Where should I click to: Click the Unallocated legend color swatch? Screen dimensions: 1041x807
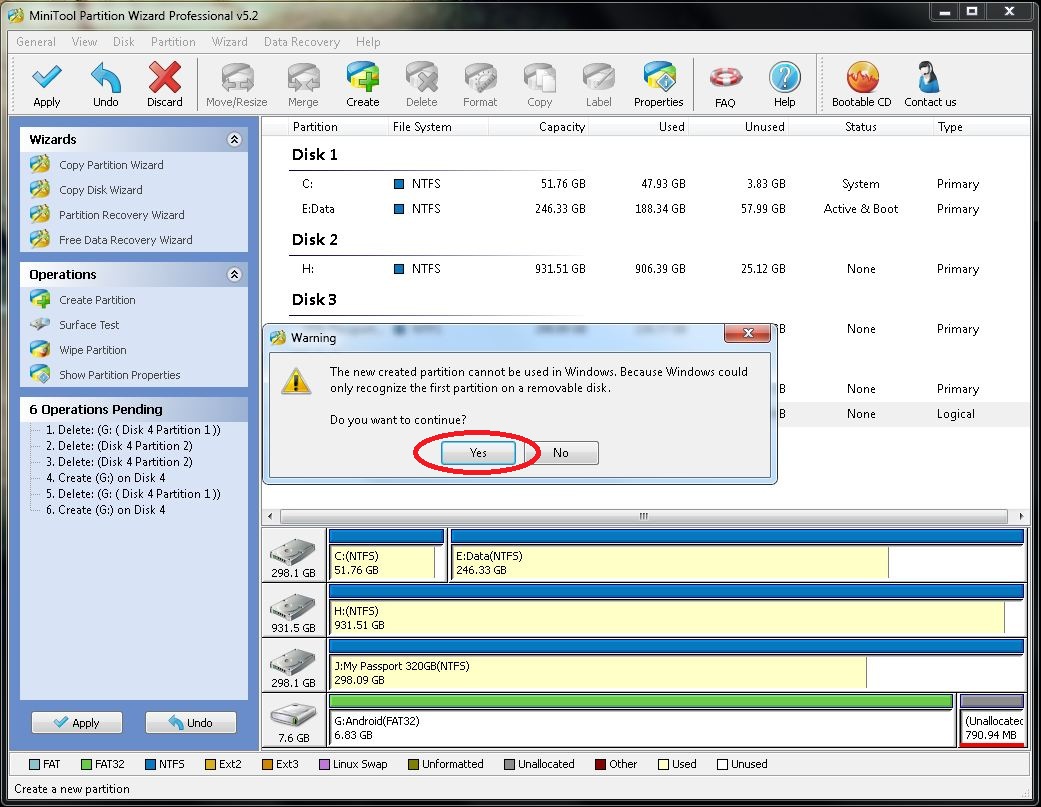(x=509, y=765)
